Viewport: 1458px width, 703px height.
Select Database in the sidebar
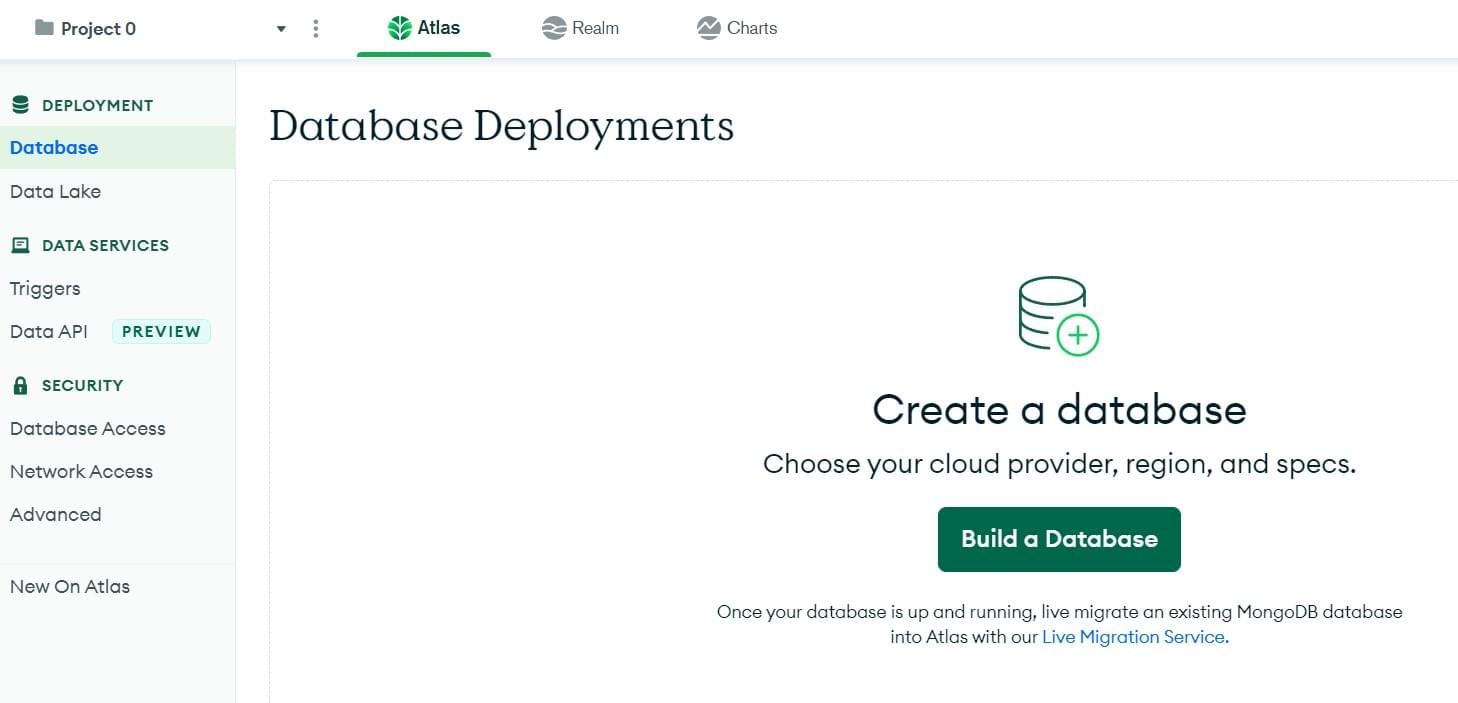117,147
